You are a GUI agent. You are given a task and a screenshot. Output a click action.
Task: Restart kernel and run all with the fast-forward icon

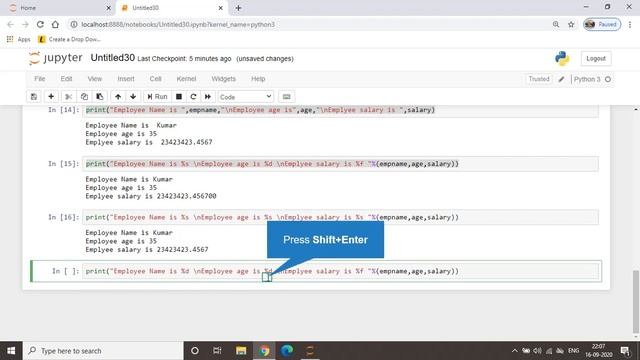coord(208,97)
